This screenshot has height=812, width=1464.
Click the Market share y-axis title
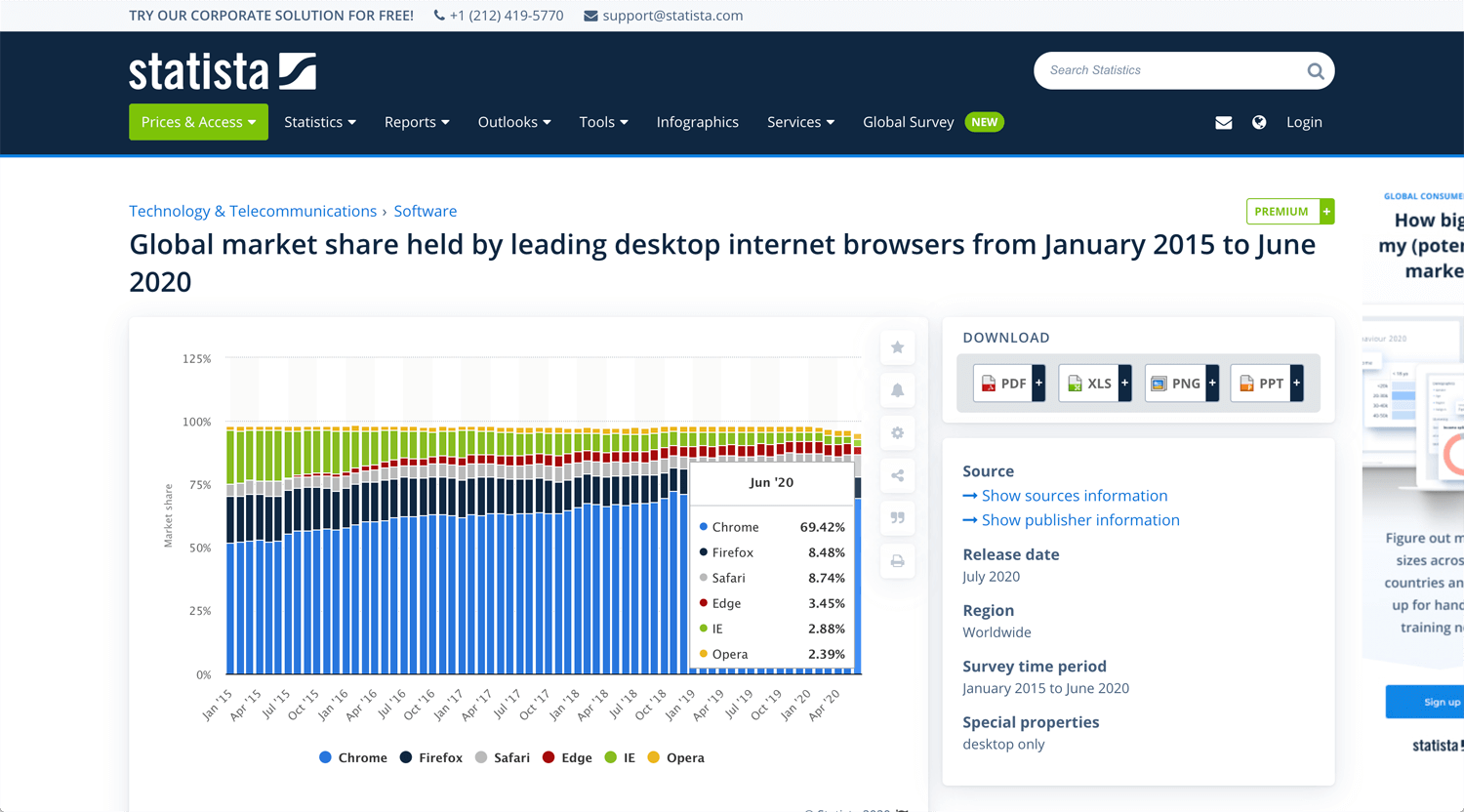(x=168, y=515)
